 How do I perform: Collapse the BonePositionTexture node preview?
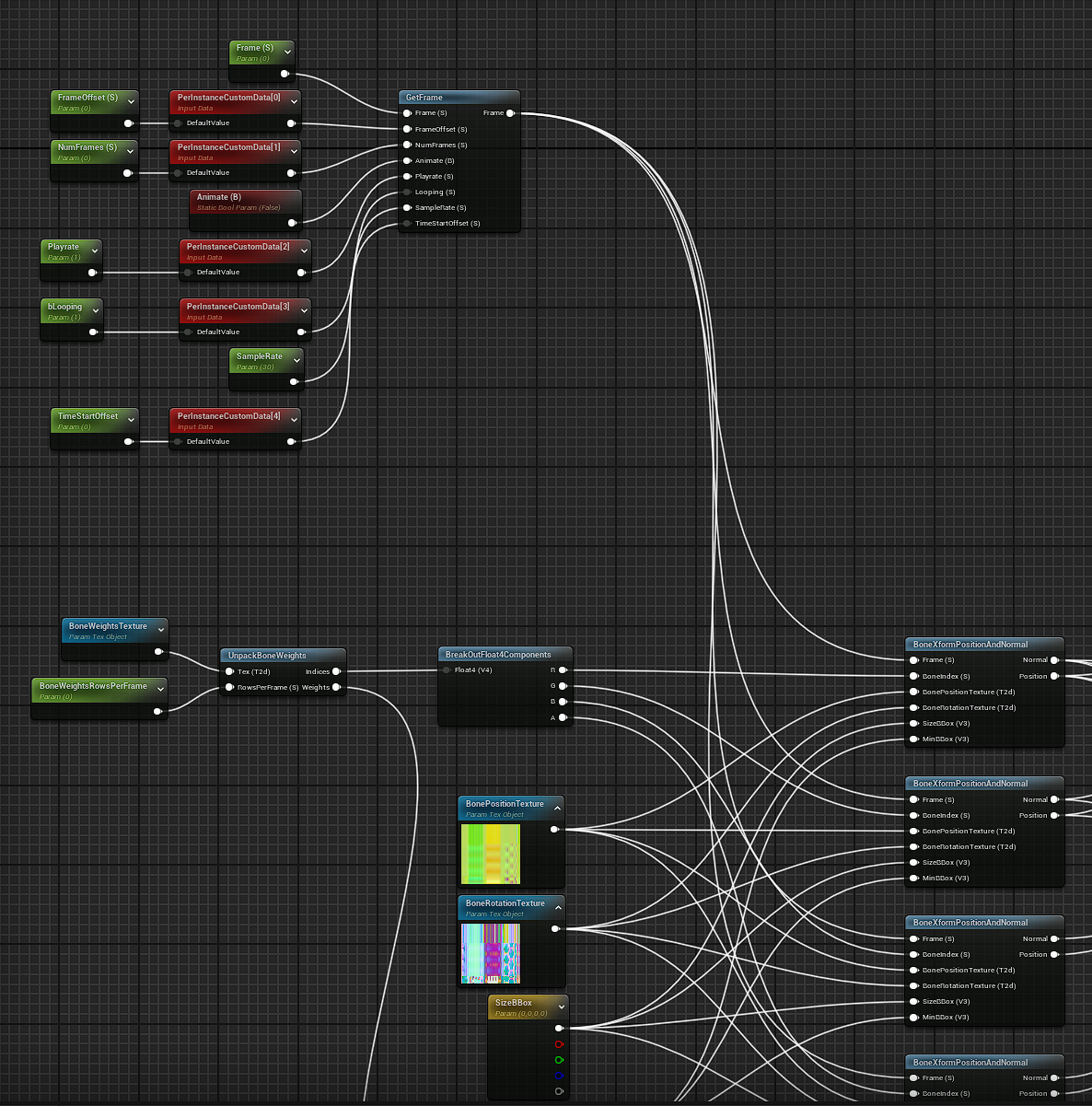coord(557,809)
